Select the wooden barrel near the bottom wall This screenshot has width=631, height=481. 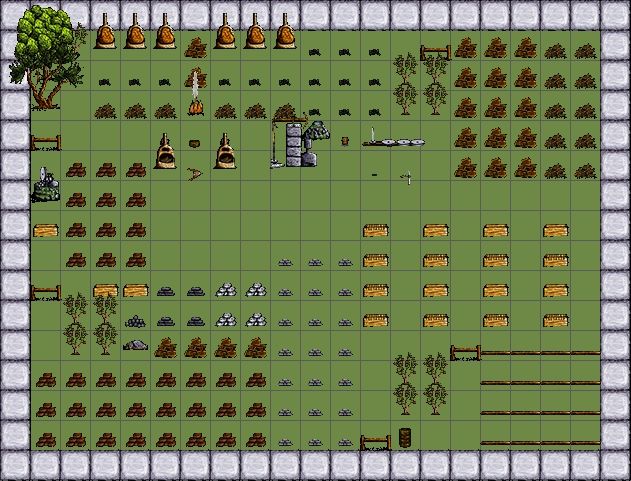pyautogui.click(x=405, y=438)
